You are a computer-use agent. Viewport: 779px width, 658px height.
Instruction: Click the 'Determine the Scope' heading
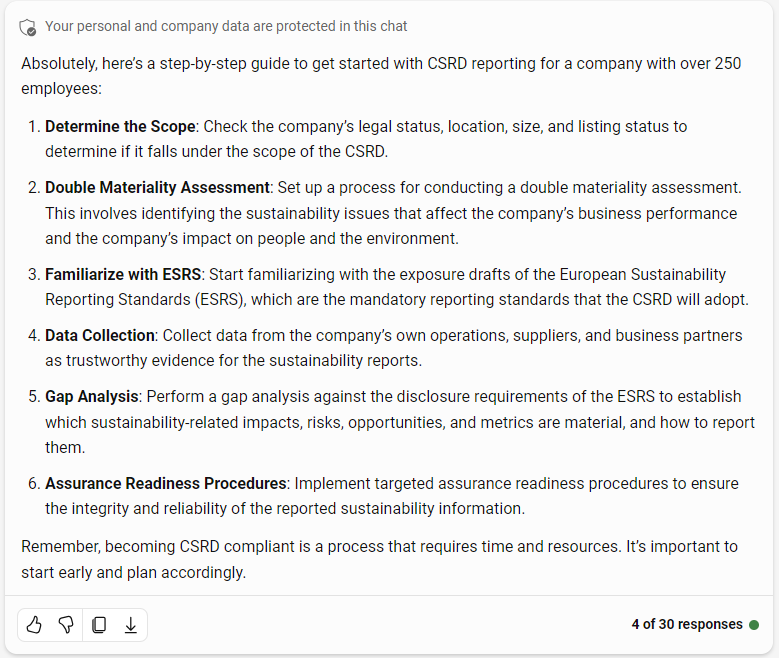click(x=120, y=127)
